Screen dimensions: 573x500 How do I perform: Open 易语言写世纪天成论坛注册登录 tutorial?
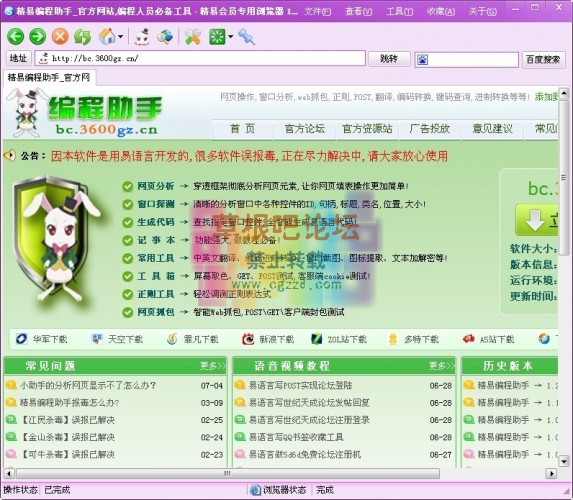click(x=309, y=420)
